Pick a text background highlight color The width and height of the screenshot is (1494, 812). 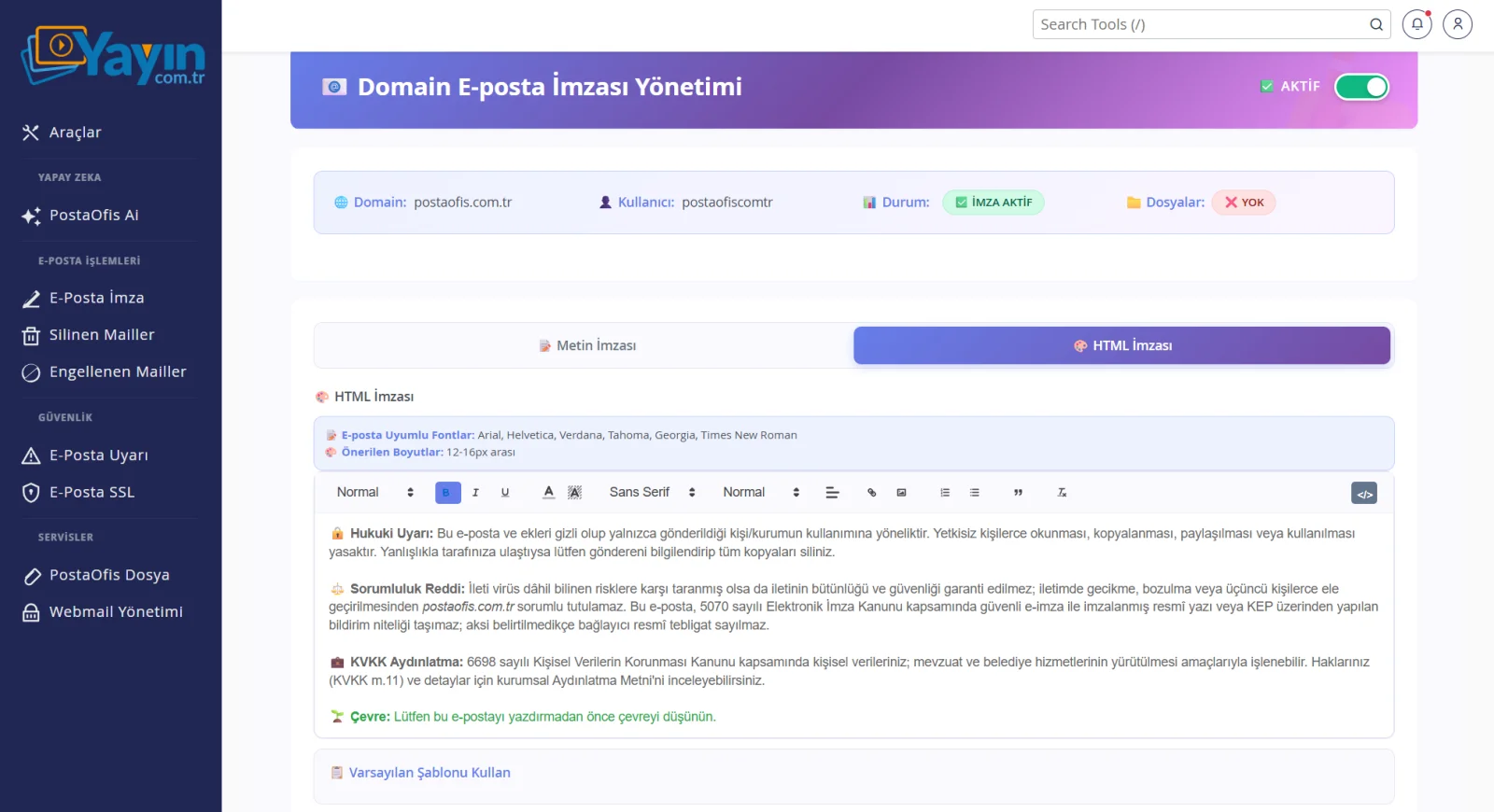575,493
